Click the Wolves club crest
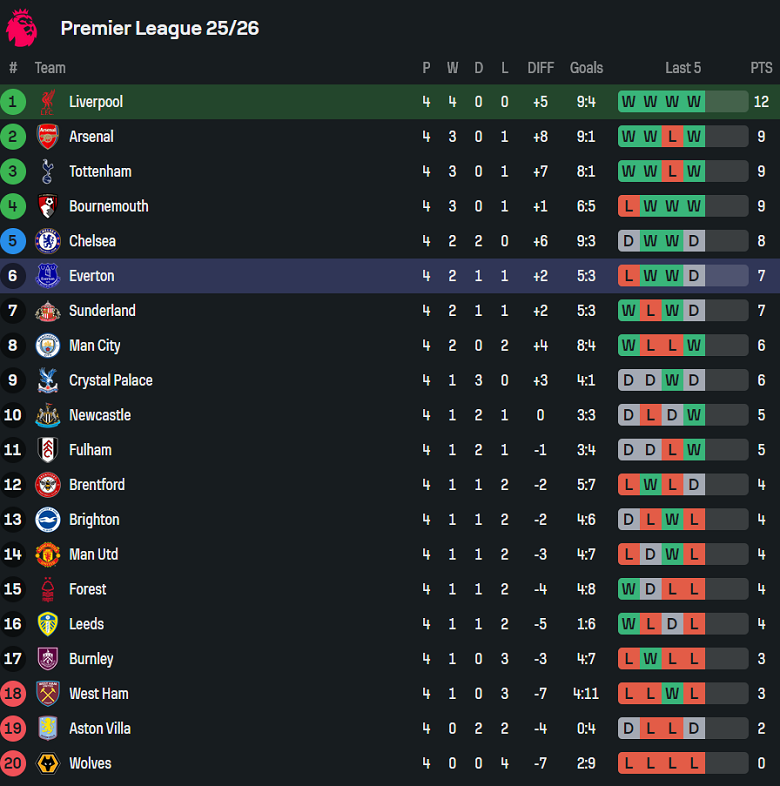 click(47, 764)
